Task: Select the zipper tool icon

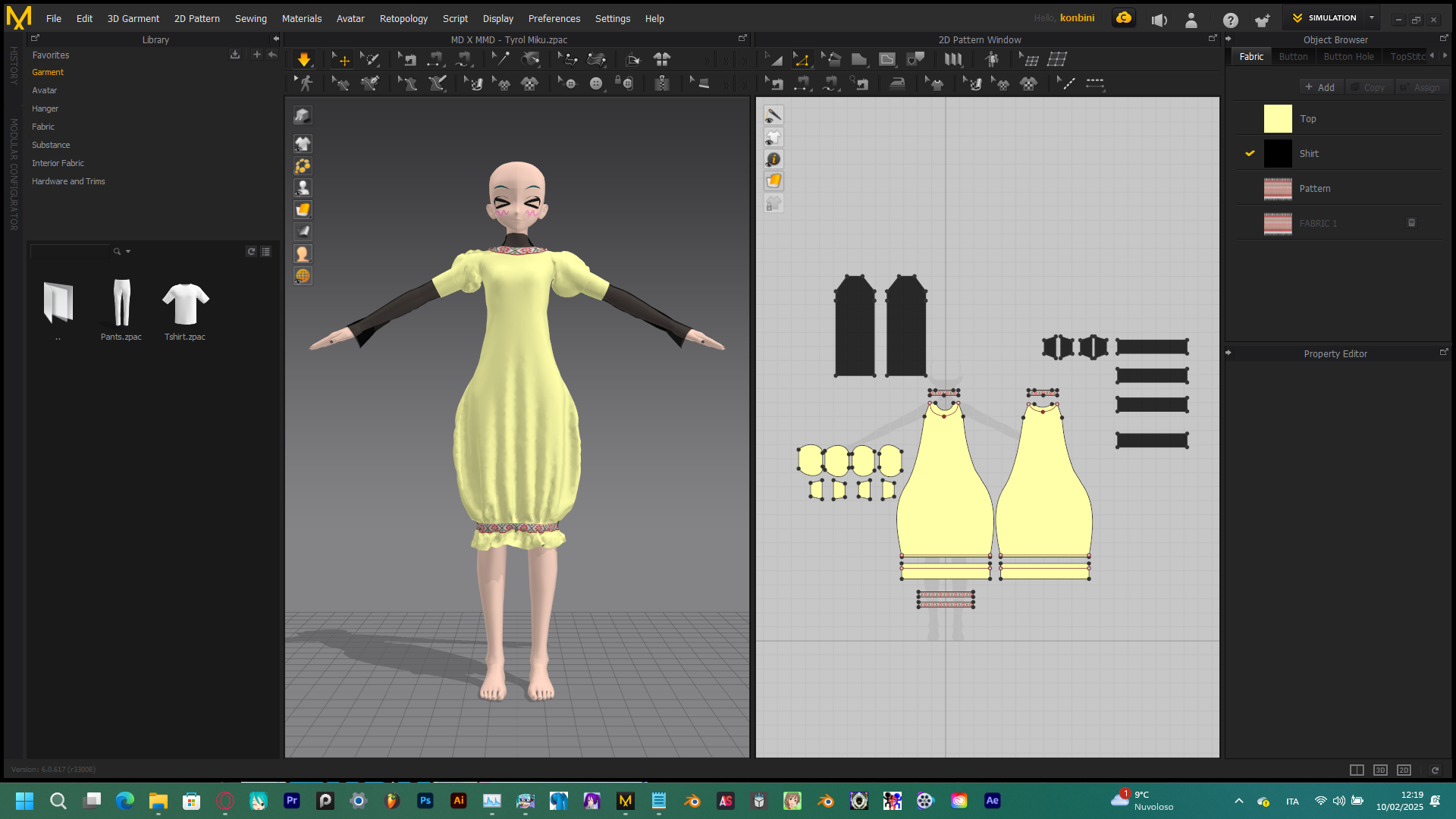Action: [x=662, y=83]
